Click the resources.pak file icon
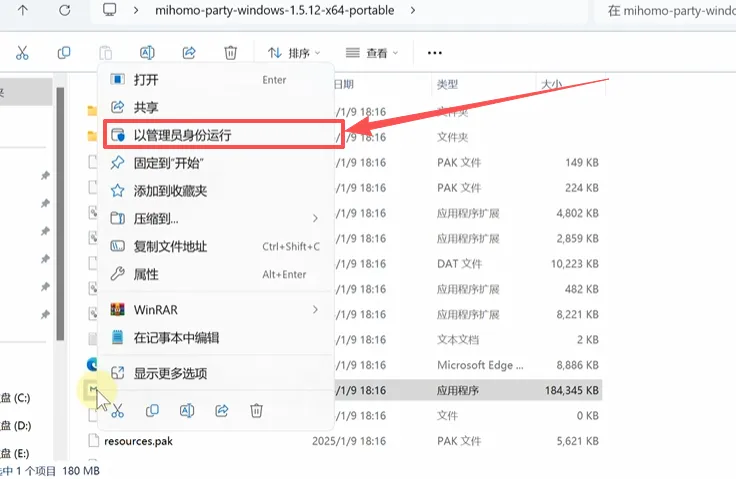Image resolution: width=736 pixels, height=479 pixels. click(94, 440)
